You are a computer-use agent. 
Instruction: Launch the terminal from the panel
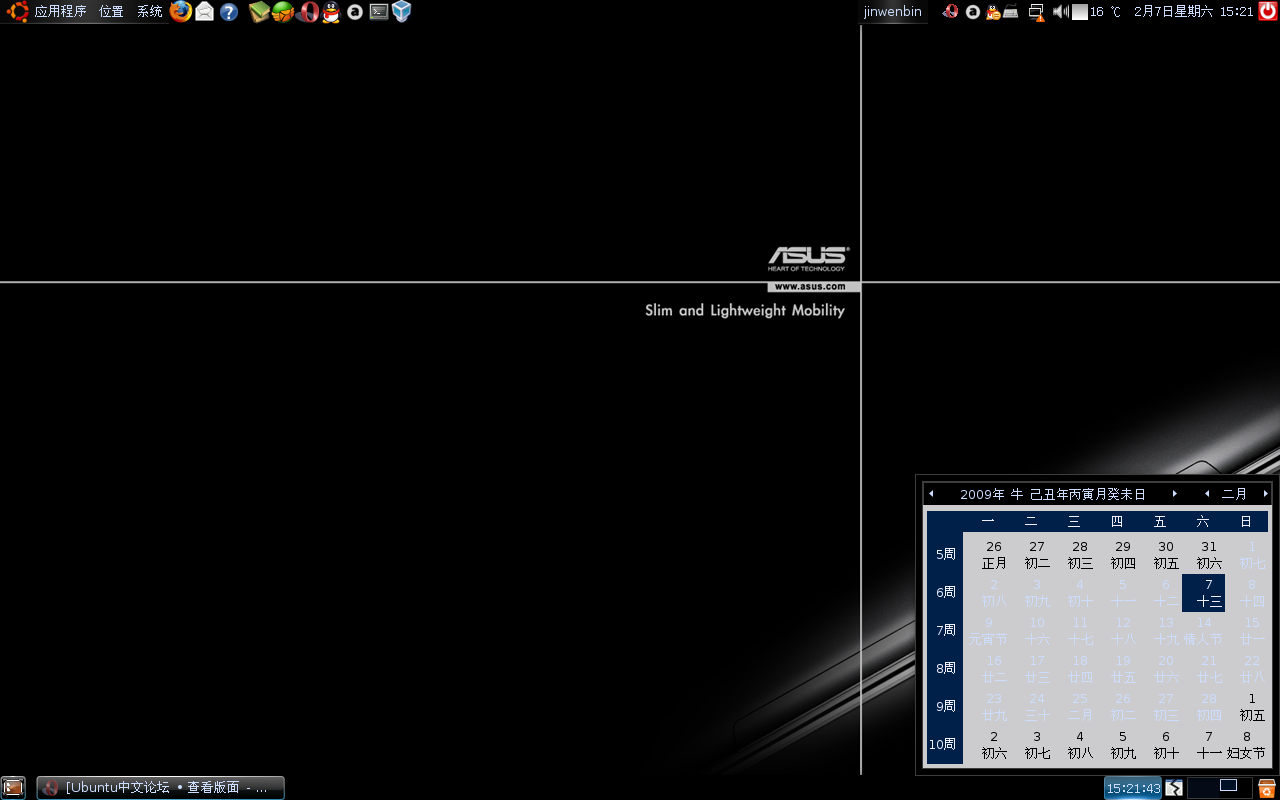click(378, 12)
